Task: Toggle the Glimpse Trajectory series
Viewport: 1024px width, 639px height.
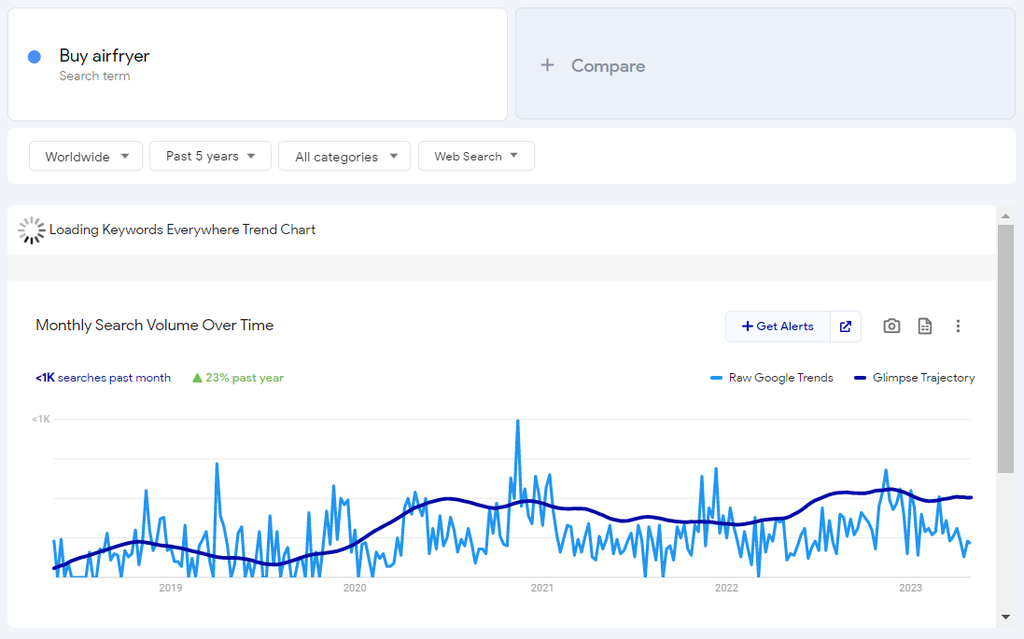Action: pyautogui.click(x=914, y=377)
